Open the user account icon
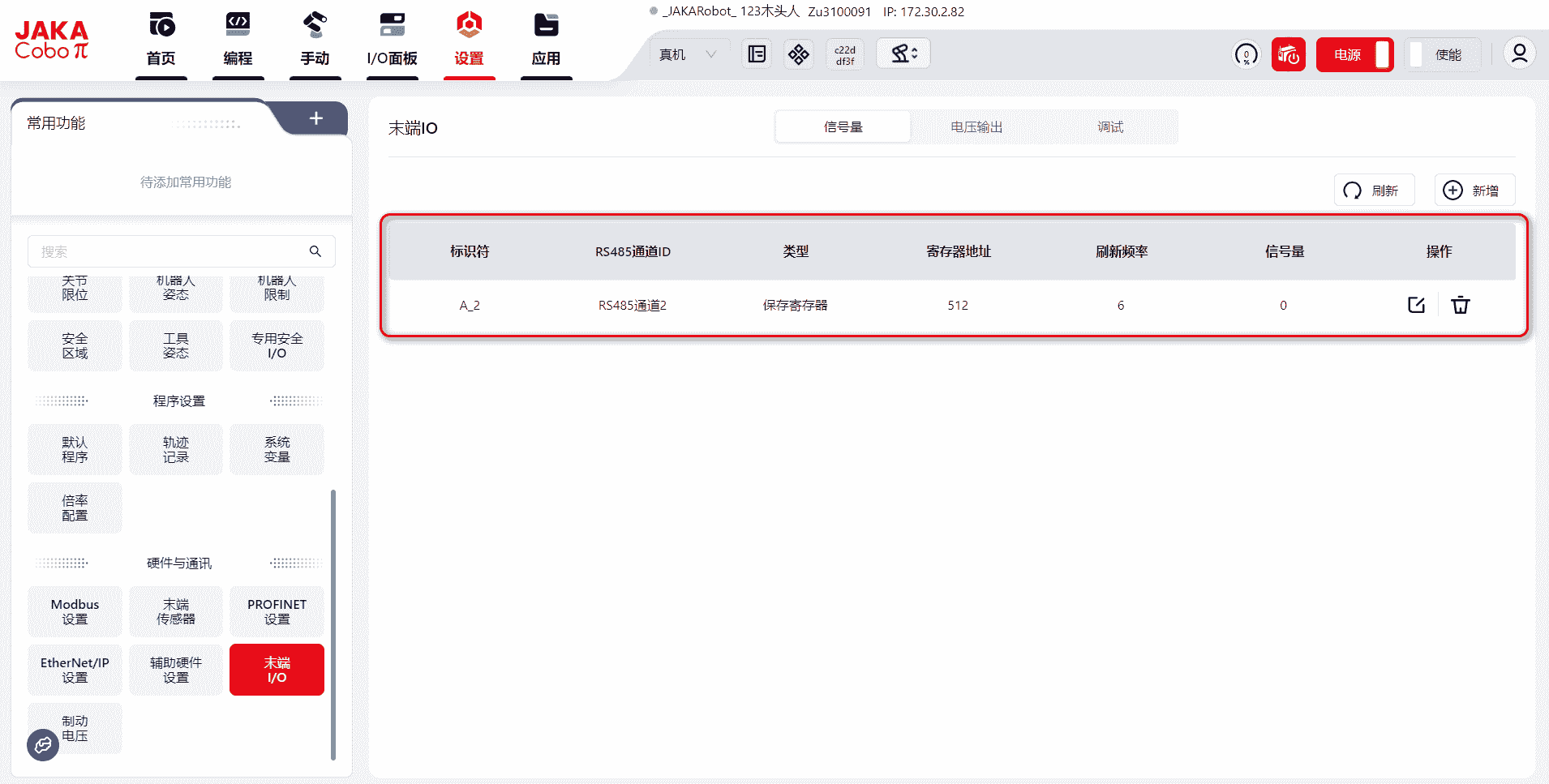Image resolution: width=1549 pixels, height=784 pixels. coord(1519,54)
